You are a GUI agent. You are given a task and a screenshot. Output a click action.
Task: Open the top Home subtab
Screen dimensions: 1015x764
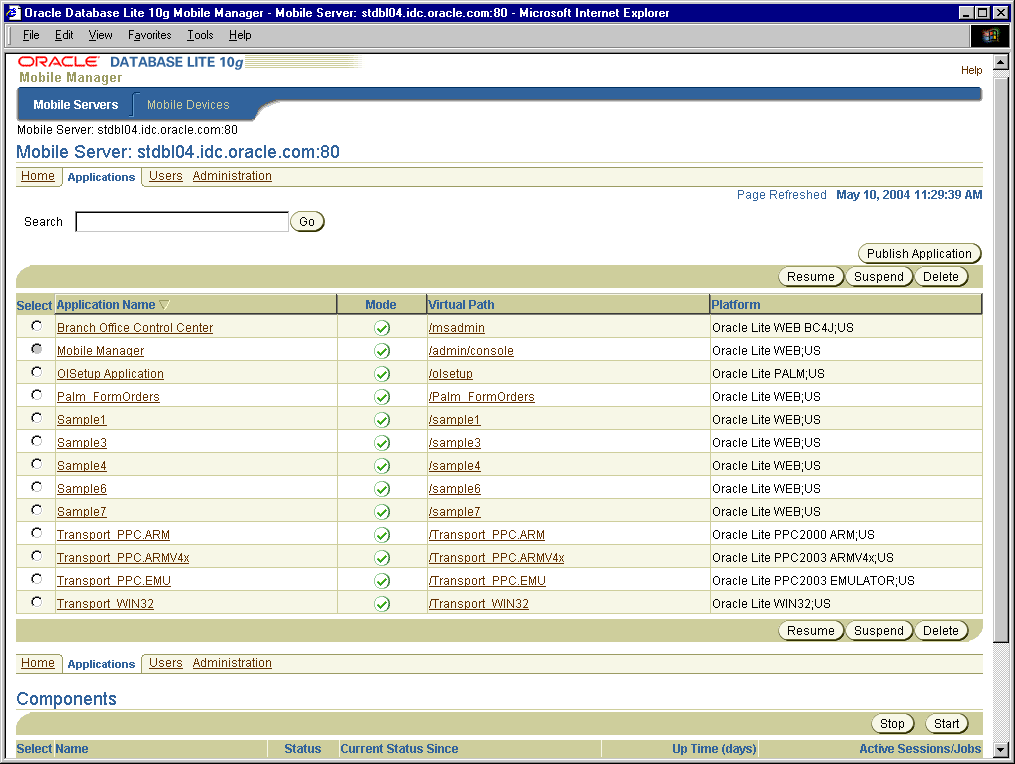[38, 176]
